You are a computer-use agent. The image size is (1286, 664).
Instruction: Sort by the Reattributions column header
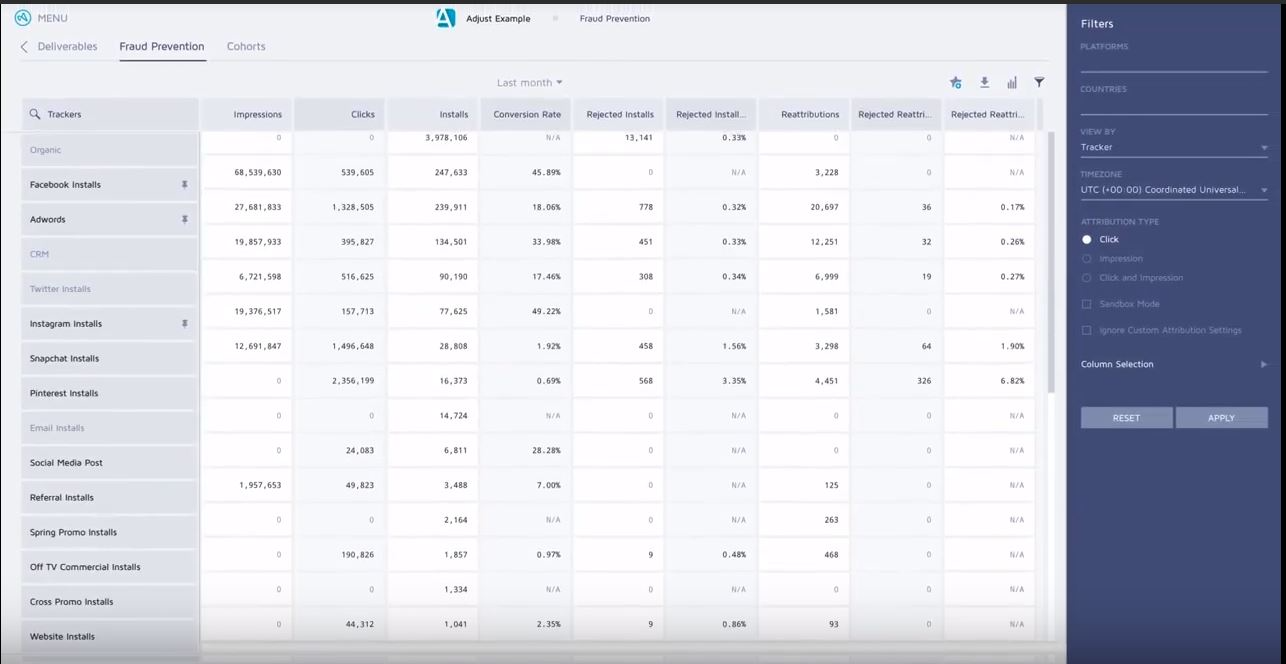tap(805, 114)
